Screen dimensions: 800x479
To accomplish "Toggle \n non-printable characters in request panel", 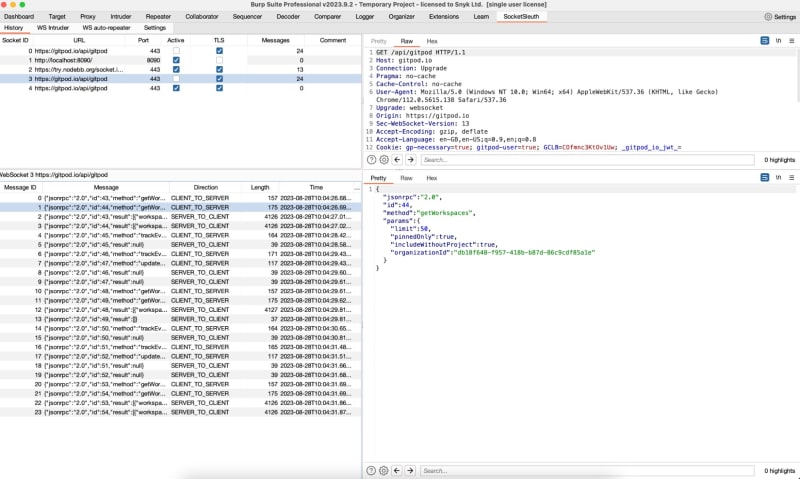I will [778, 41].
